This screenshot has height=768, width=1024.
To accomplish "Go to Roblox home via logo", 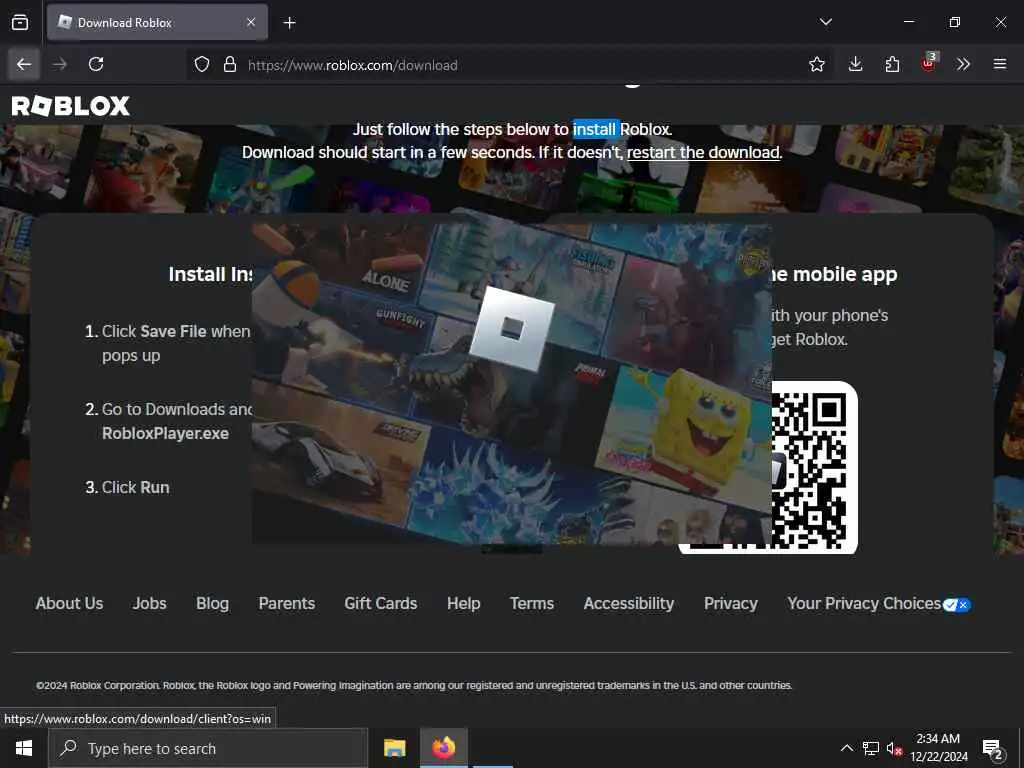I will click(x=71, y=106).
